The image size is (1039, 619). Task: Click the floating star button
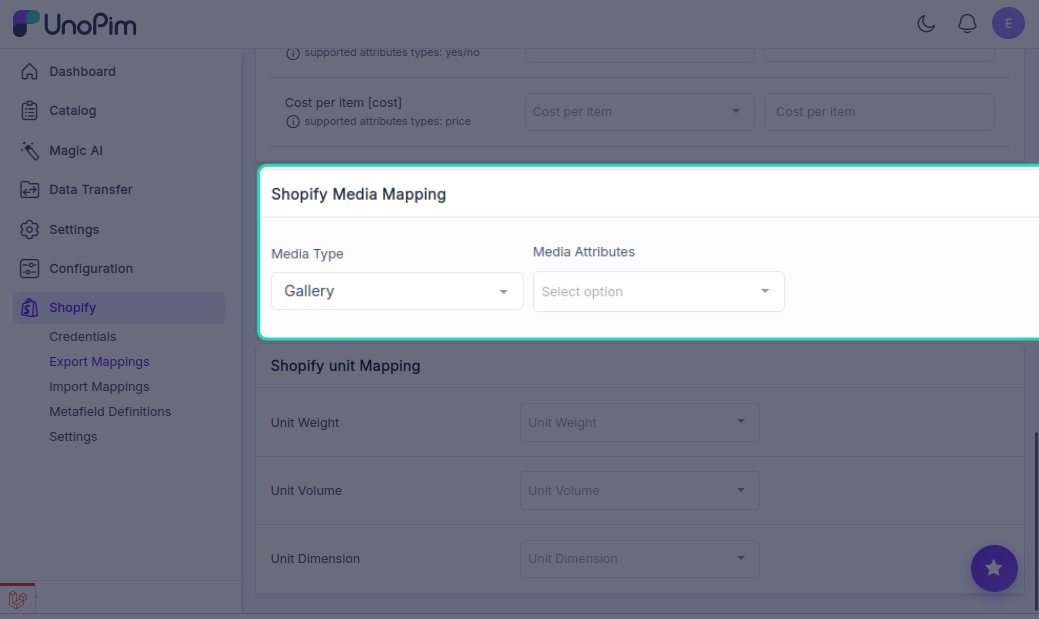tap(994, 568)
